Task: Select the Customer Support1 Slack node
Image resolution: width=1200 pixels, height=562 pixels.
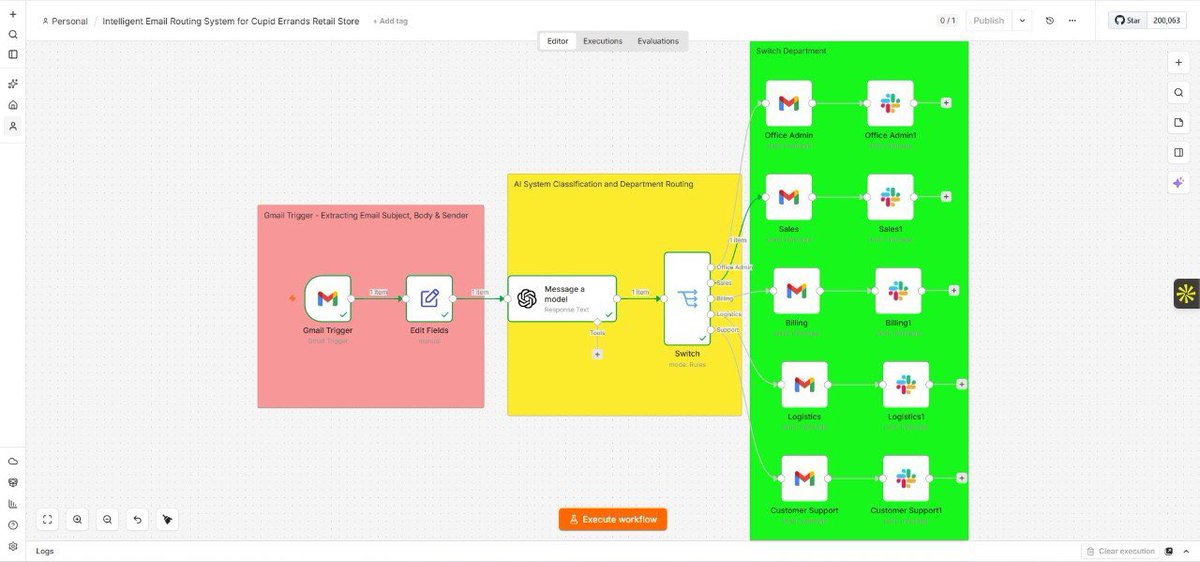Action: coord(906,479)
